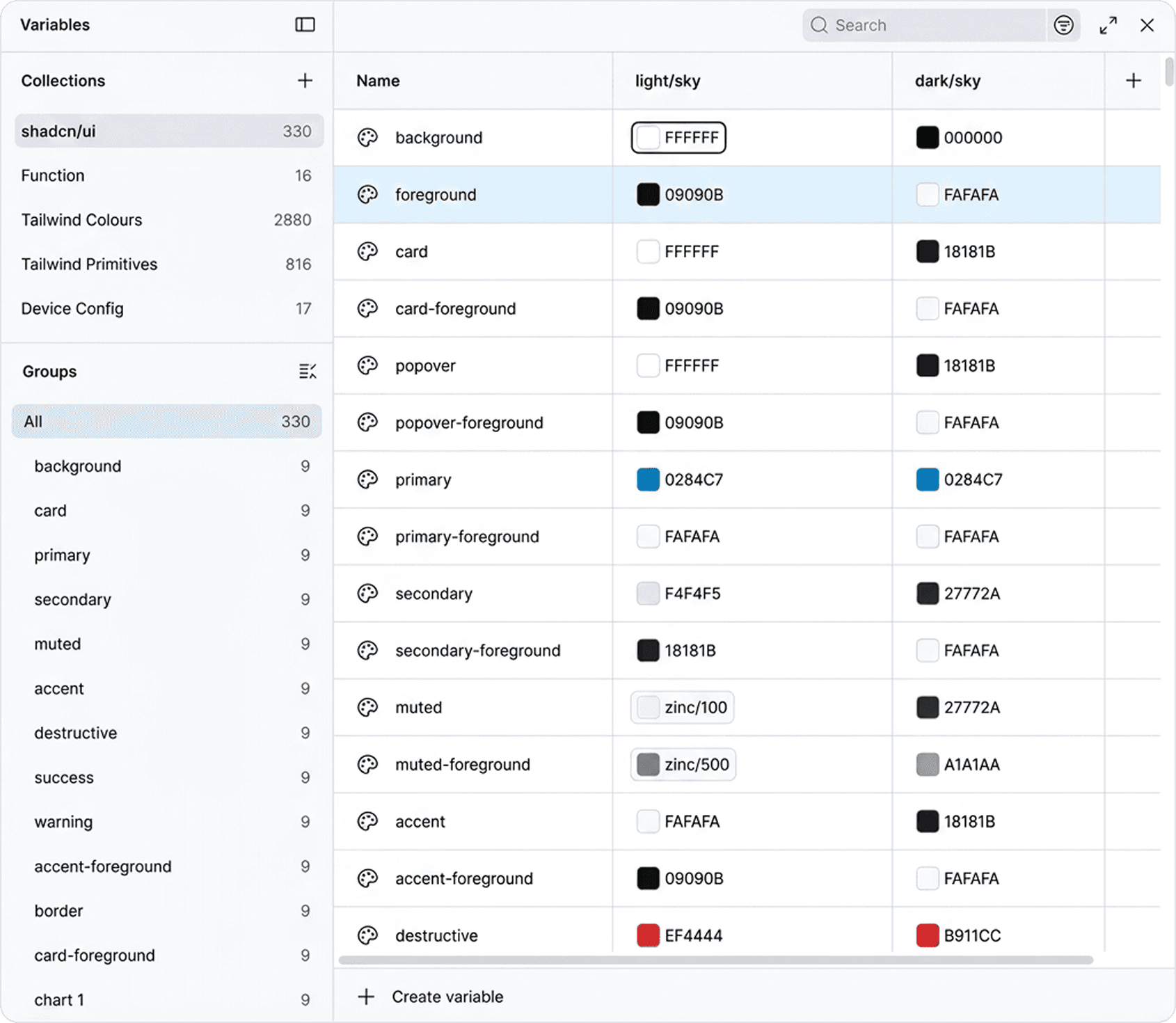Select the secondary group in sidebar
Image resolution: width=1176 pixels, height=1023 pixels.
(x=167, y=600)
